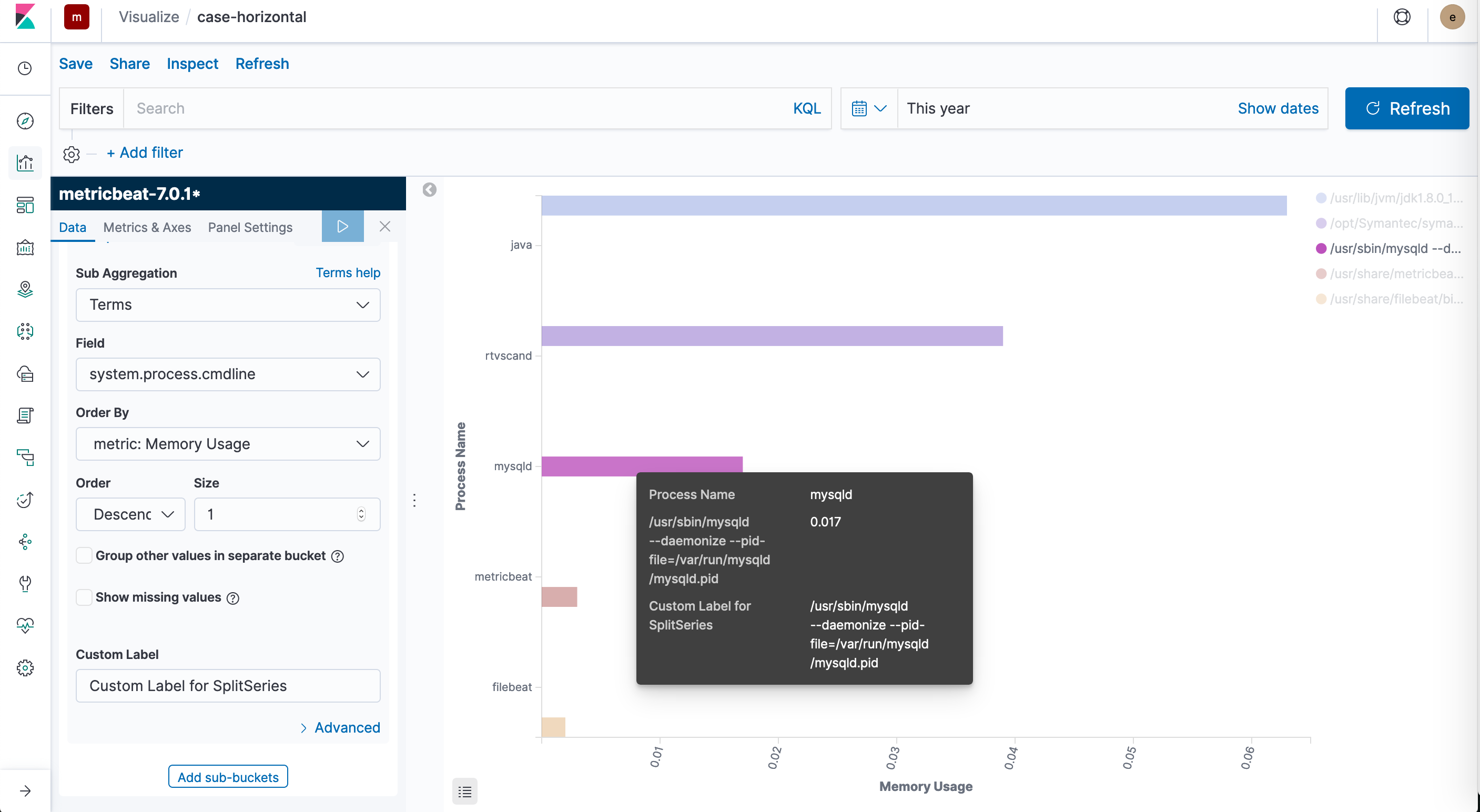The width and height of the screenshot is (1480, 812).
Task: Open the system.process.cmdline Field dropdown
Action: click(x=228, y=374)
